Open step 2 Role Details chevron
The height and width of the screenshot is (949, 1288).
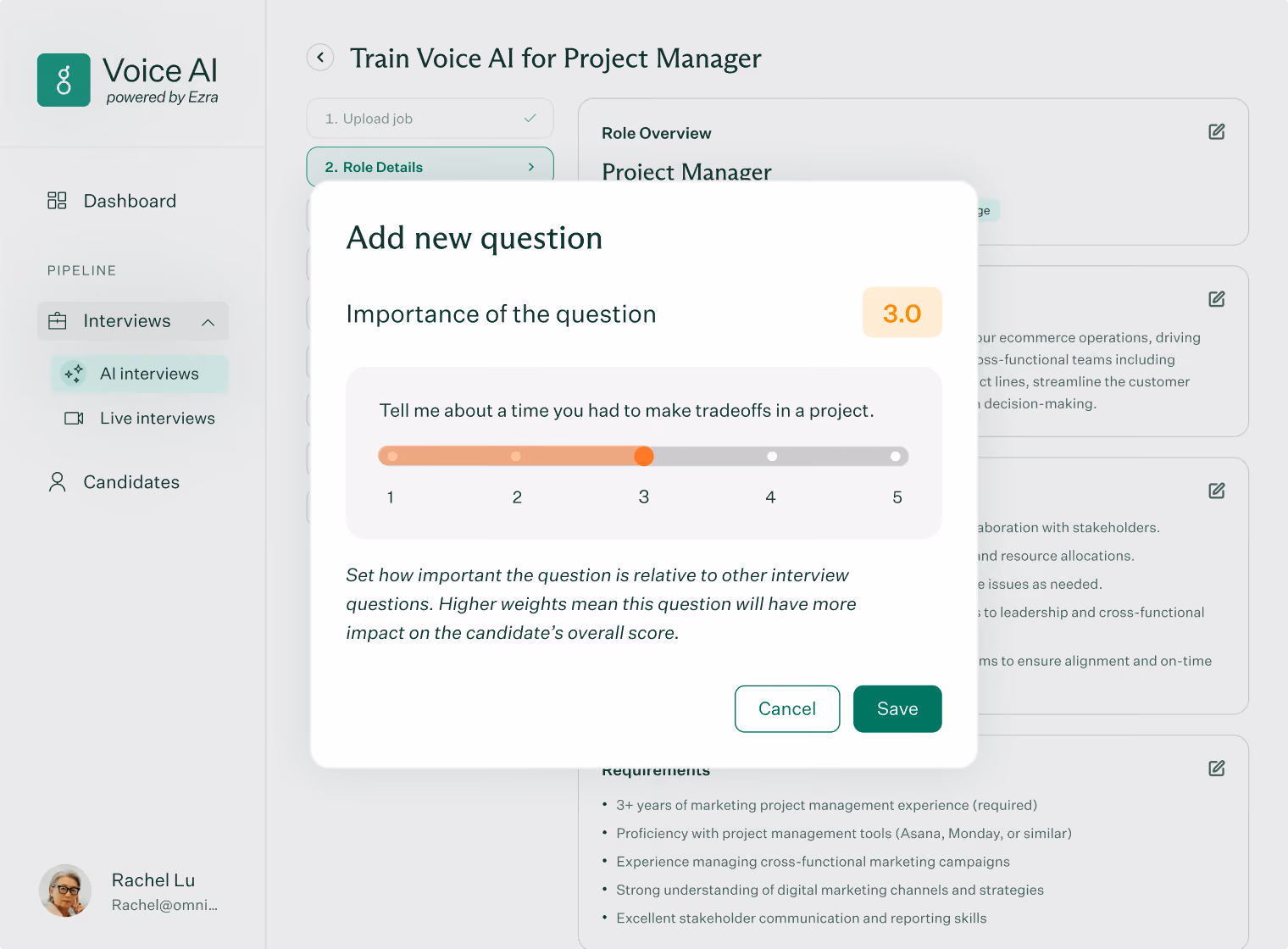coord(531,167)
